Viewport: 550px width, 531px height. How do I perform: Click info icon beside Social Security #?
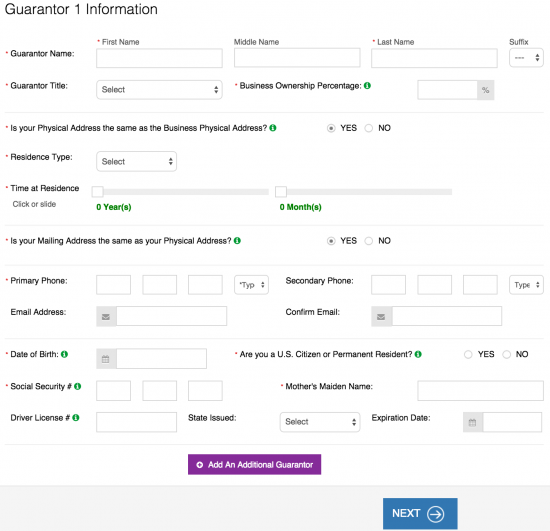coord(78,386)
